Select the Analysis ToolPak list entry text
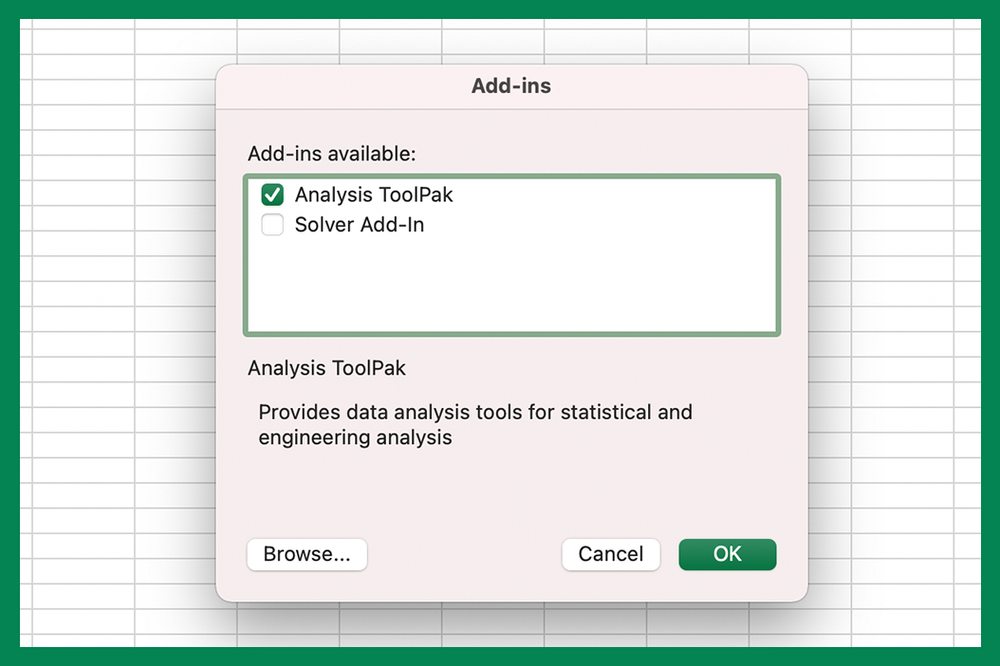Screen dimensions: 1000x666 [374, 194]
